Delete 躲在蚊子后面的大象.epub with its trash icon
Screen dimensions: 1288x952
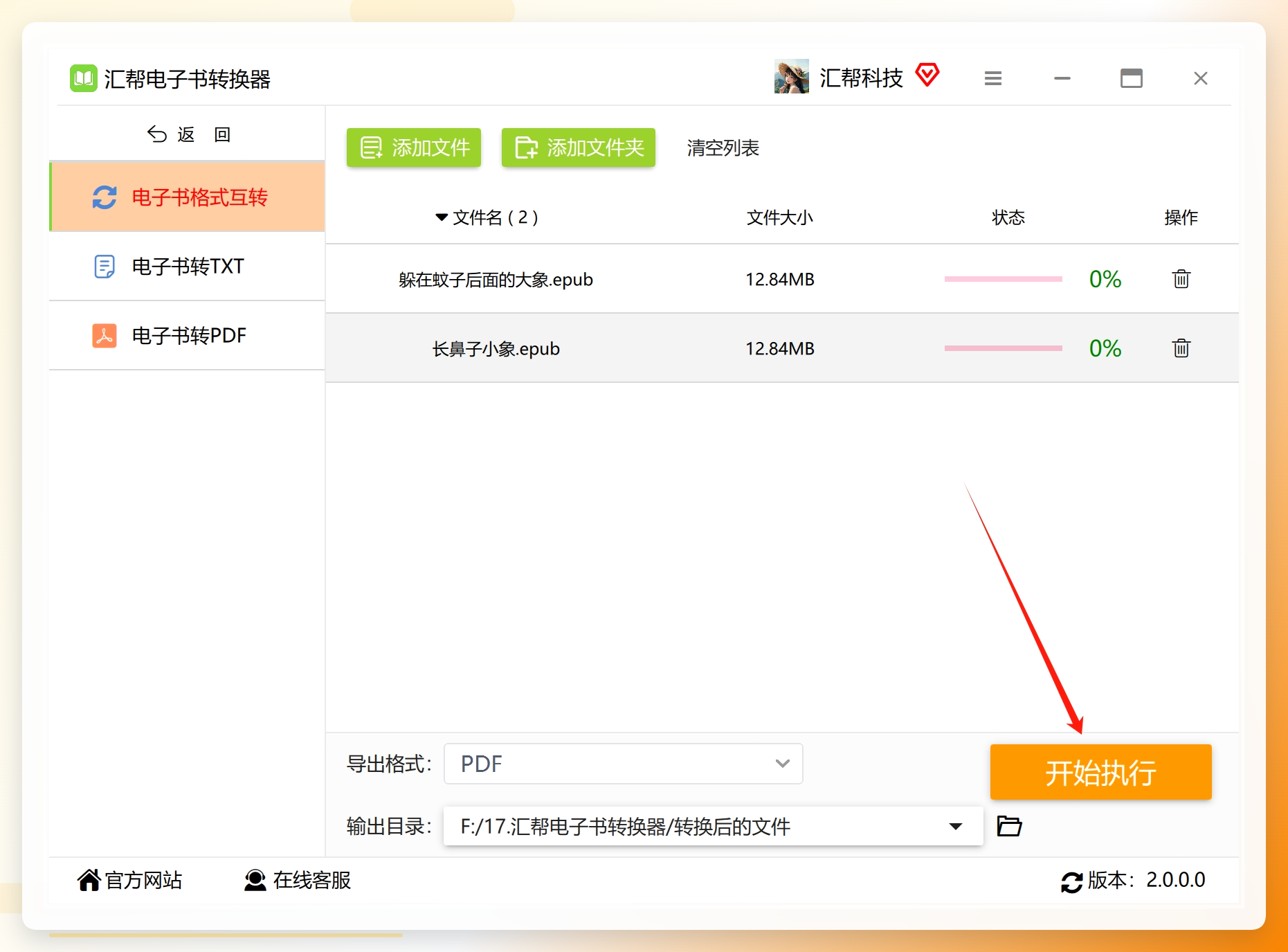1181,279
